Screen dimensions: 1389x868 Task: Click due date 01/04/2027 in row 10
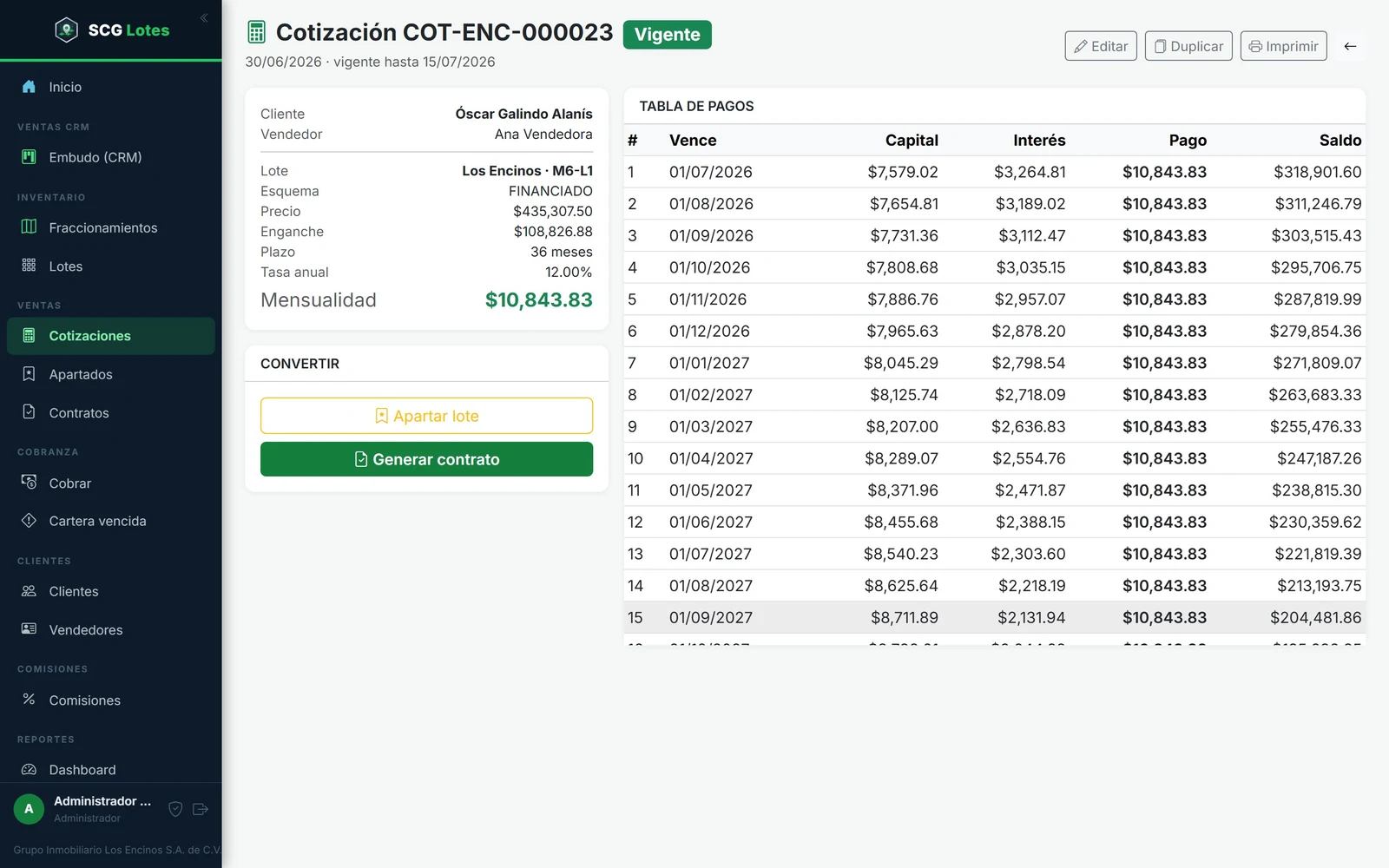tap(711, 458)
